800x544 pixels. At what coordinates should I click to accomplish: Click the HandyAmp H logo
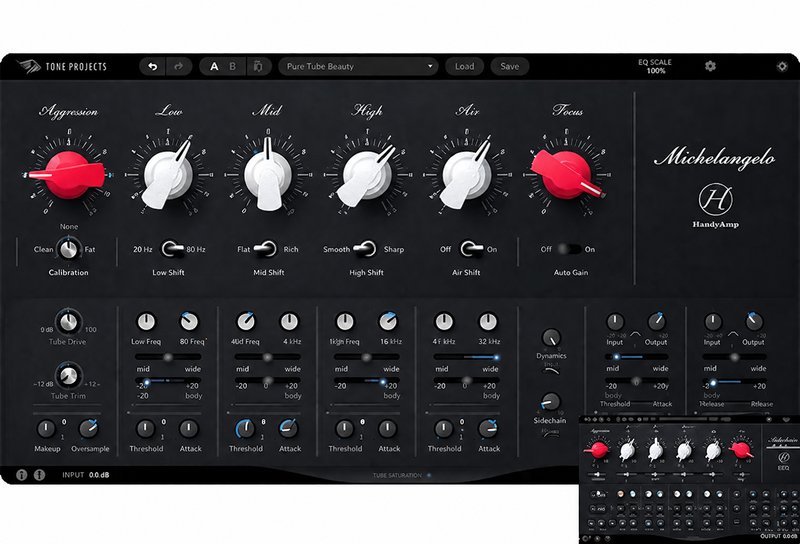[715, 200]
